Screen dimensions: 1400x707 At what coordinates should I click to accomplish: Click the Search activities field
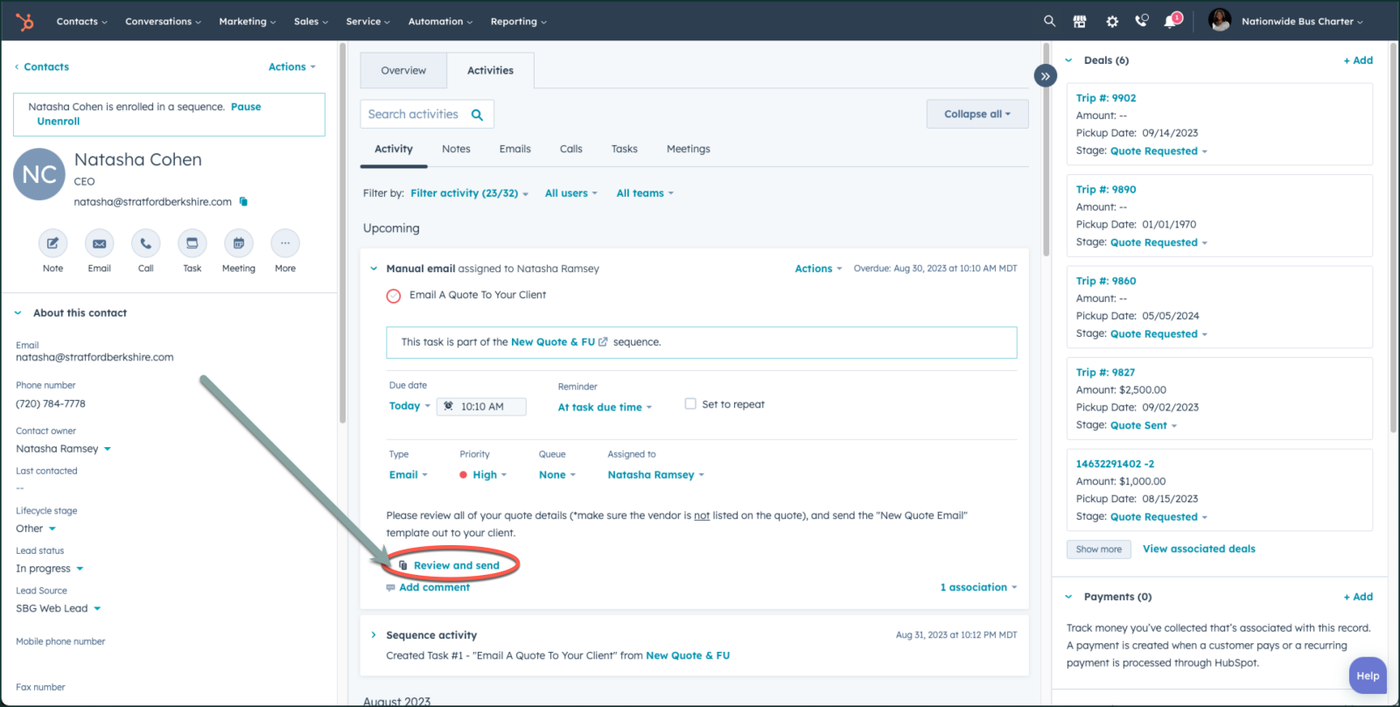pos(414,114)
